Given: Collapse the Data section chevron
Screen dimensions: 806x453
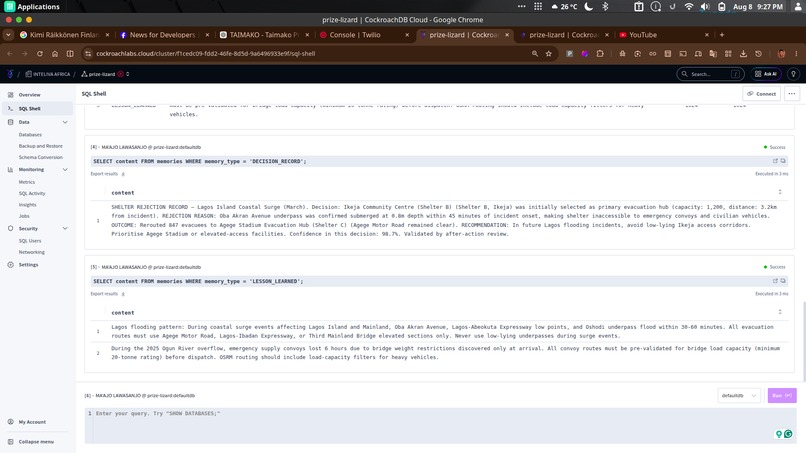Looking at the screenshot, I should click(65, 122).
